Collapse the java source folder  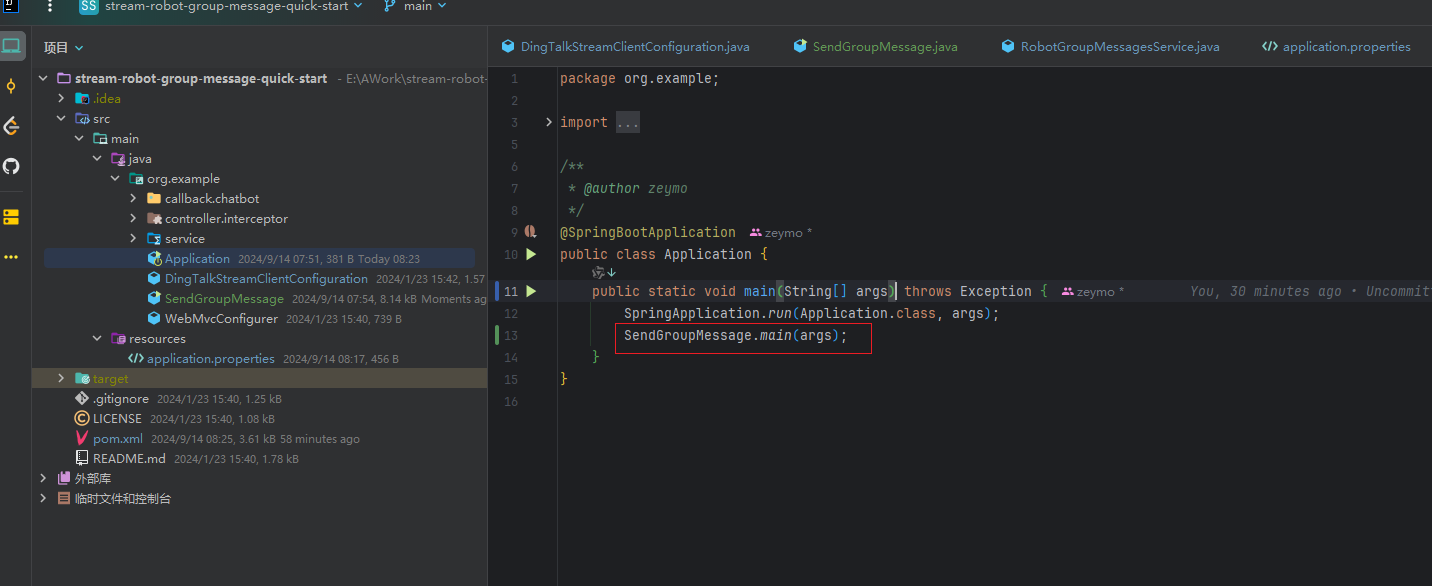point(97,159)
